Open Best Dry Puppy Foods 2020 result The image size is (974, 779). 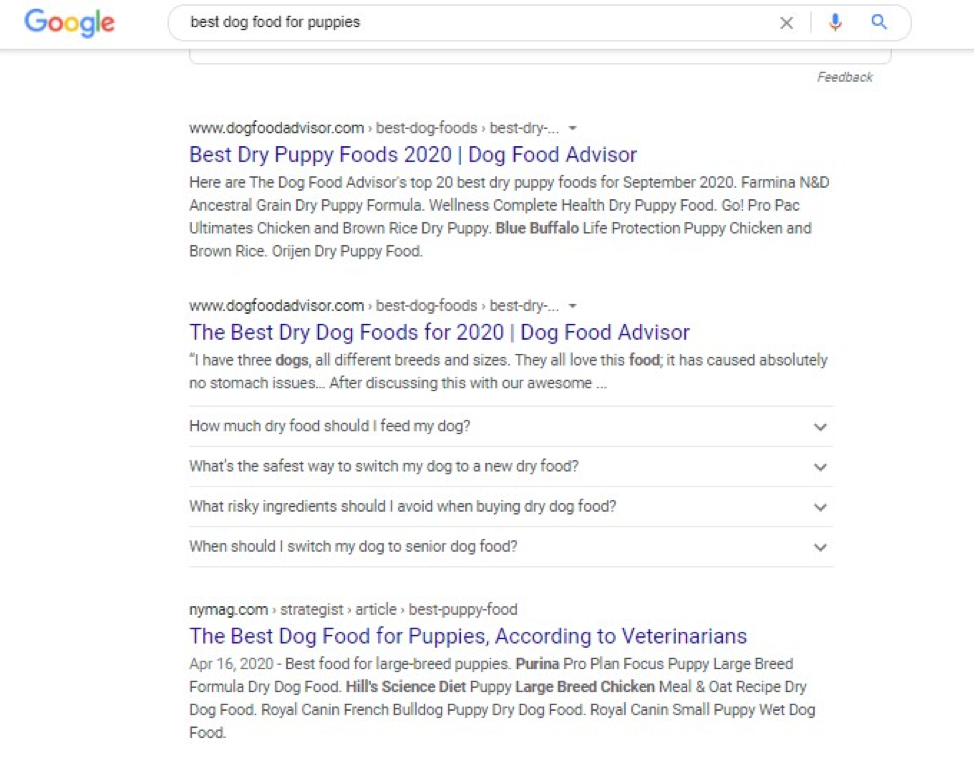click(412, 155)
